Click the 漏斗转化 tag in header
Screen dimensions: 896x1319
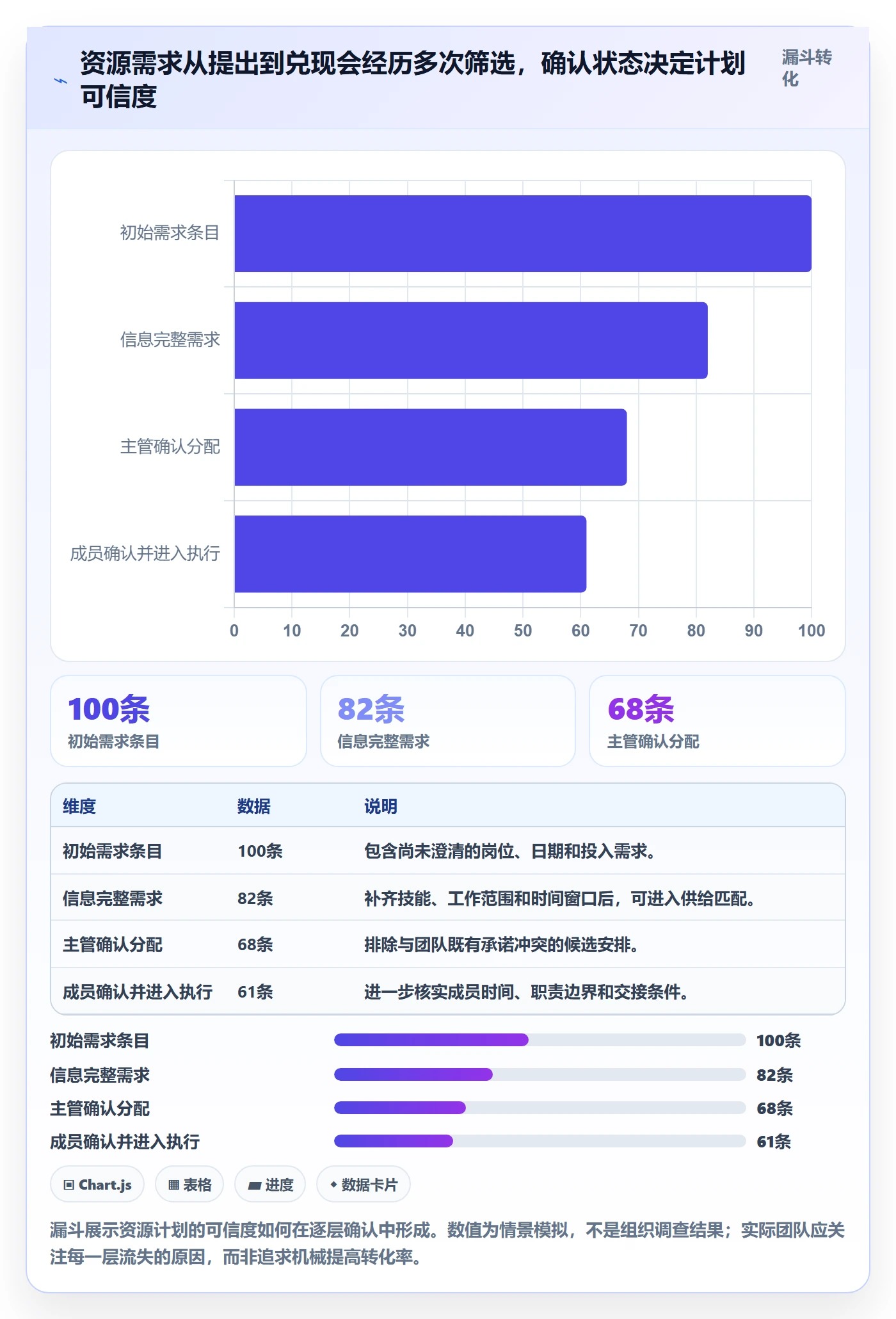(x=806, y=68)
